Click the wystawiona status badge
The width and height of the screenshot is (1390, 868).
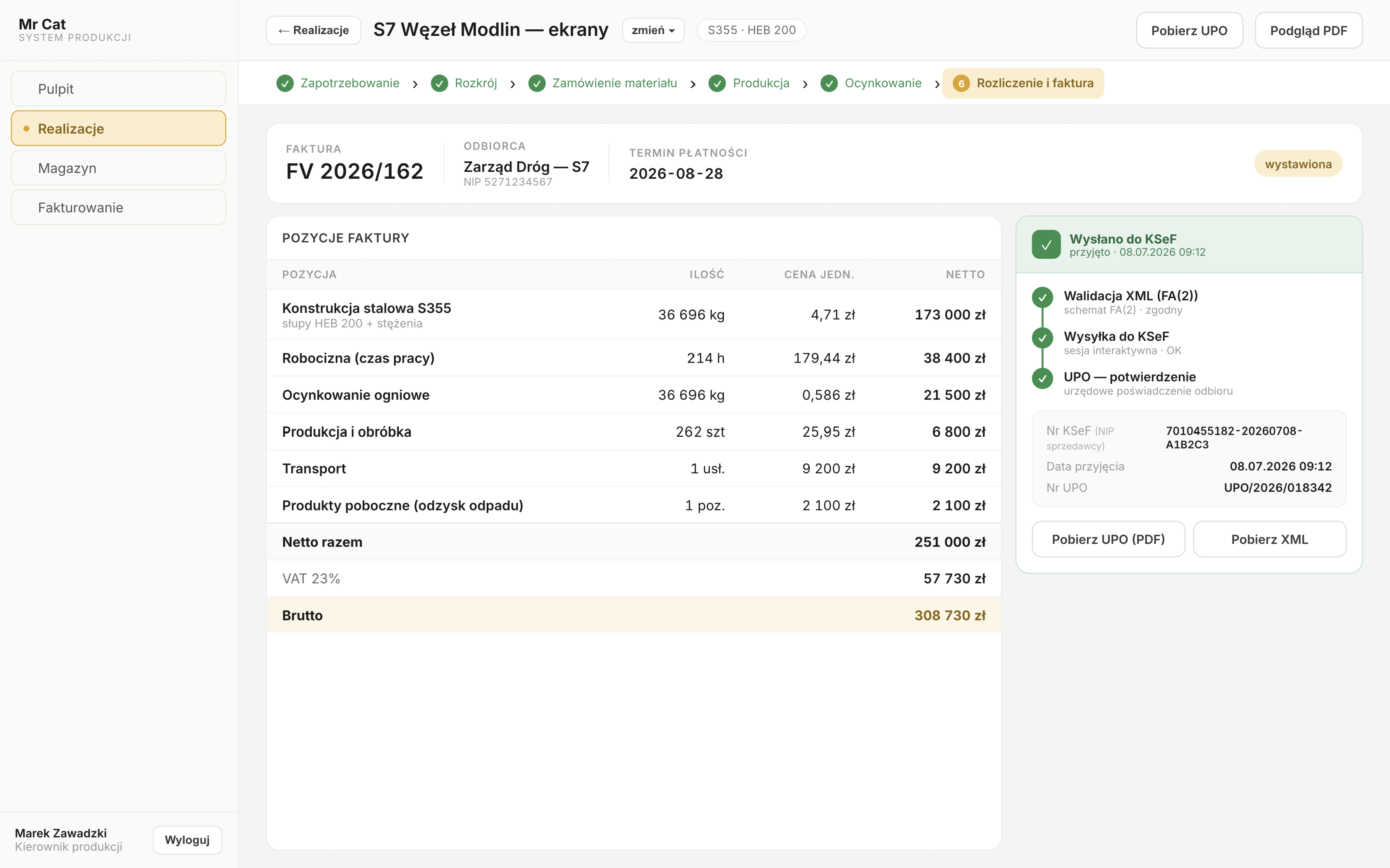1298,164
